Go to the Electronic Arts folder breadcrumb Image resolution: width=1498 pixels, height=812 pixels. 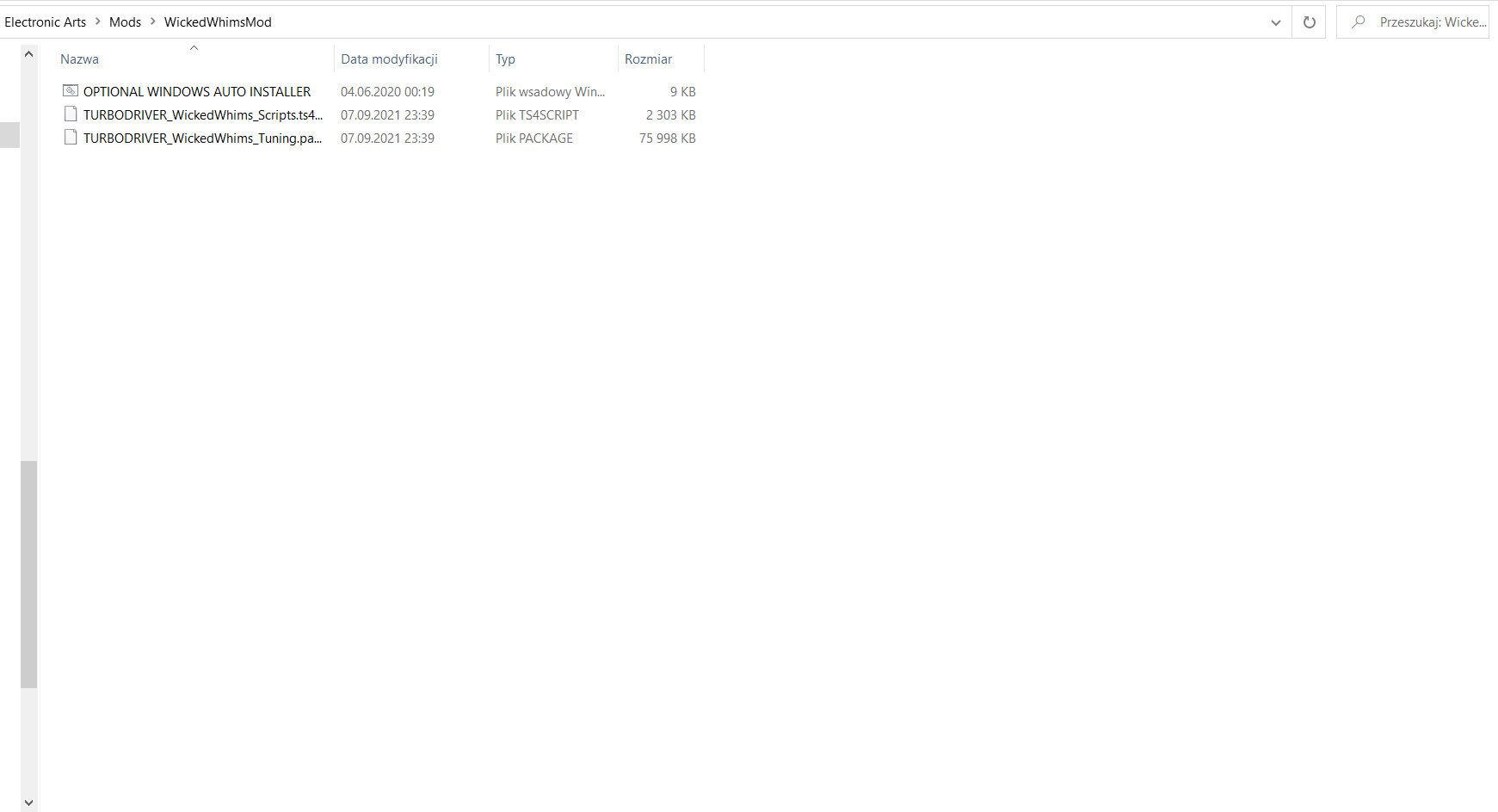(x=46, y=22)
